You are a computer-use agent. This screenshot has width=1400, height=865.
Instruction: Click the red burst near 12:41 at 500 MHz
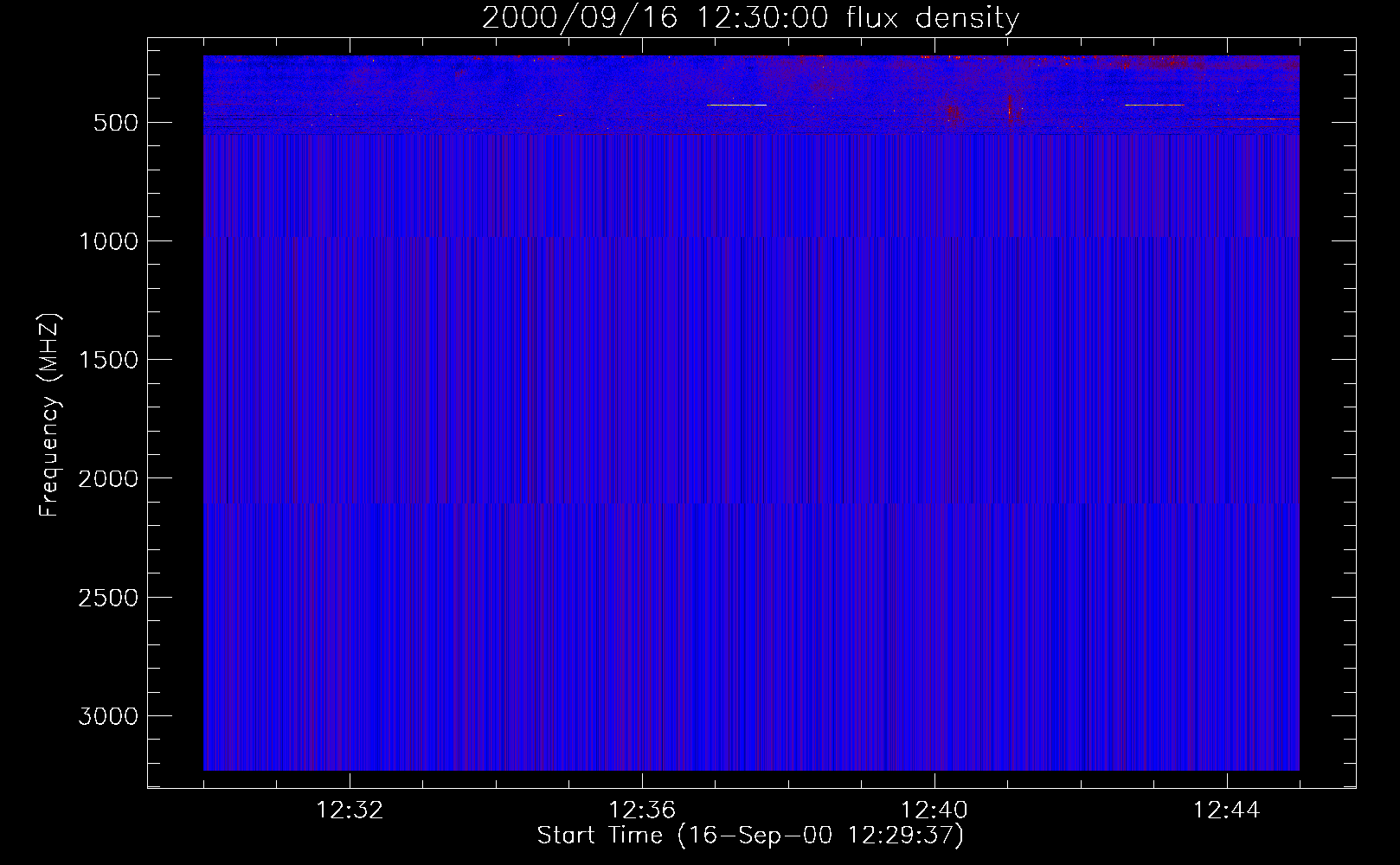click(1010, 111)
